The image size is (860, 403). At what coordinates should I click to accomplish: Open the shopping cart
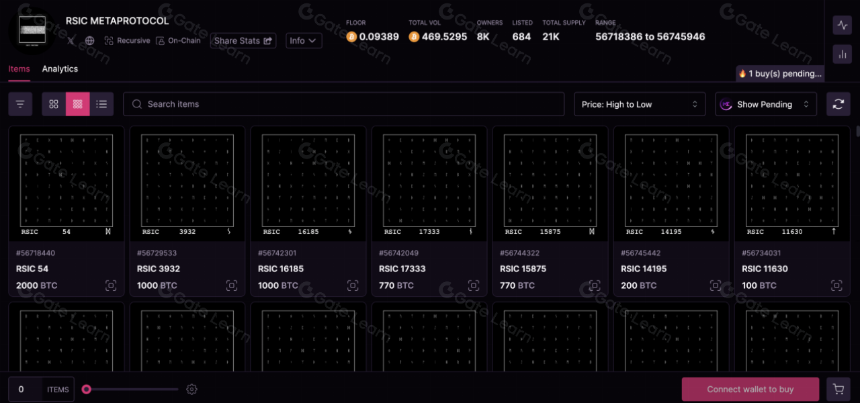tap(838, 389)
